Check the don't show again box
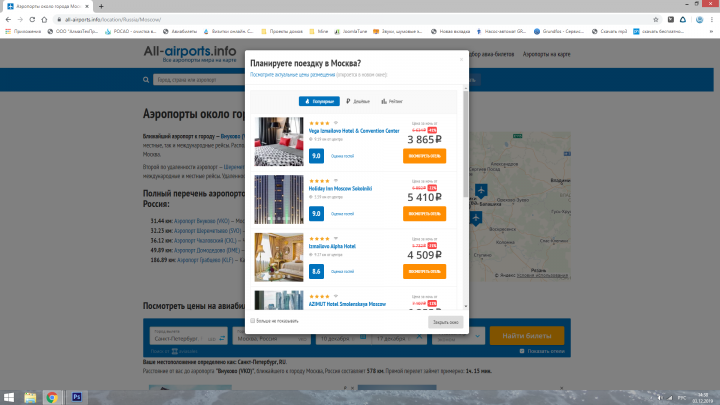This screenshot has width=720, height=405. [x=253, y=321]
